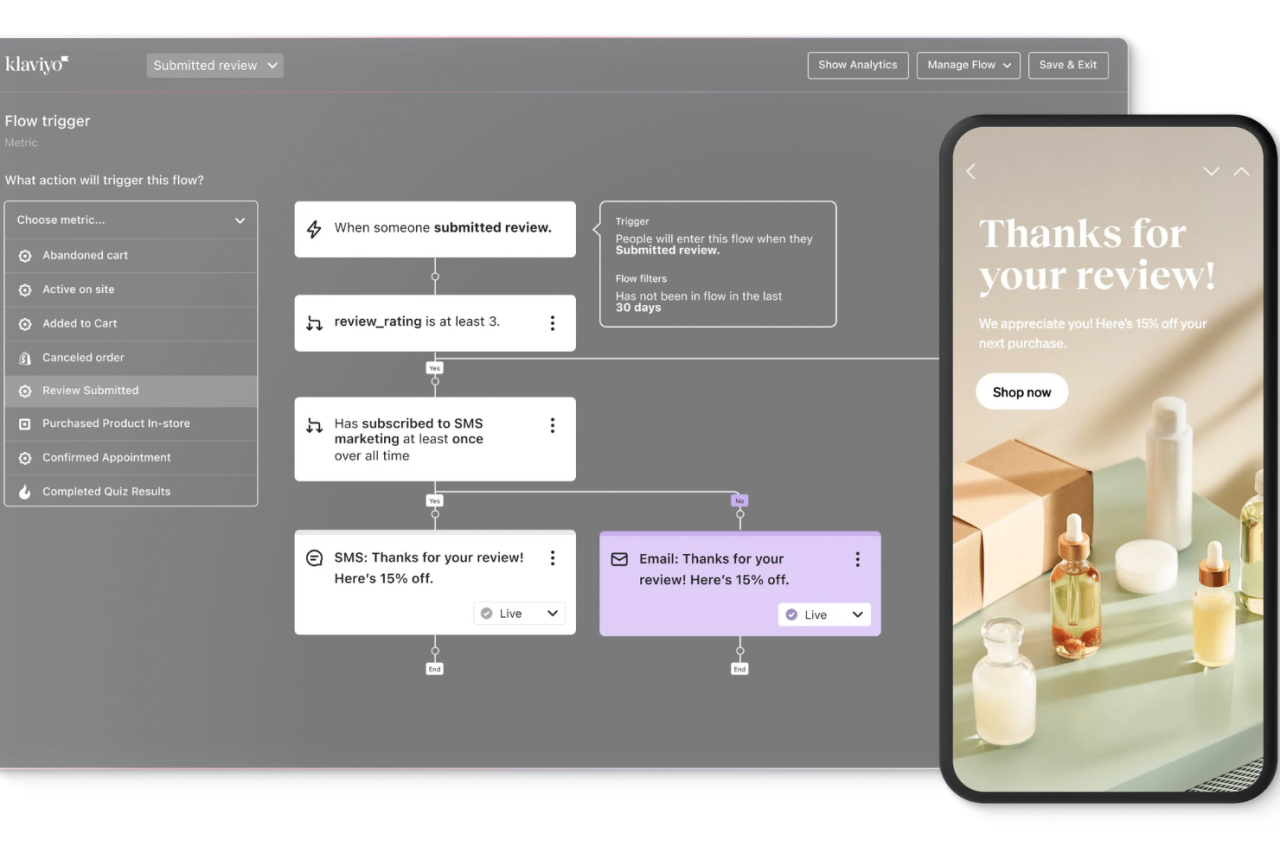Click Shop now in the phone preview
Screen dimensions: 1280x853
coord(1021,391)
